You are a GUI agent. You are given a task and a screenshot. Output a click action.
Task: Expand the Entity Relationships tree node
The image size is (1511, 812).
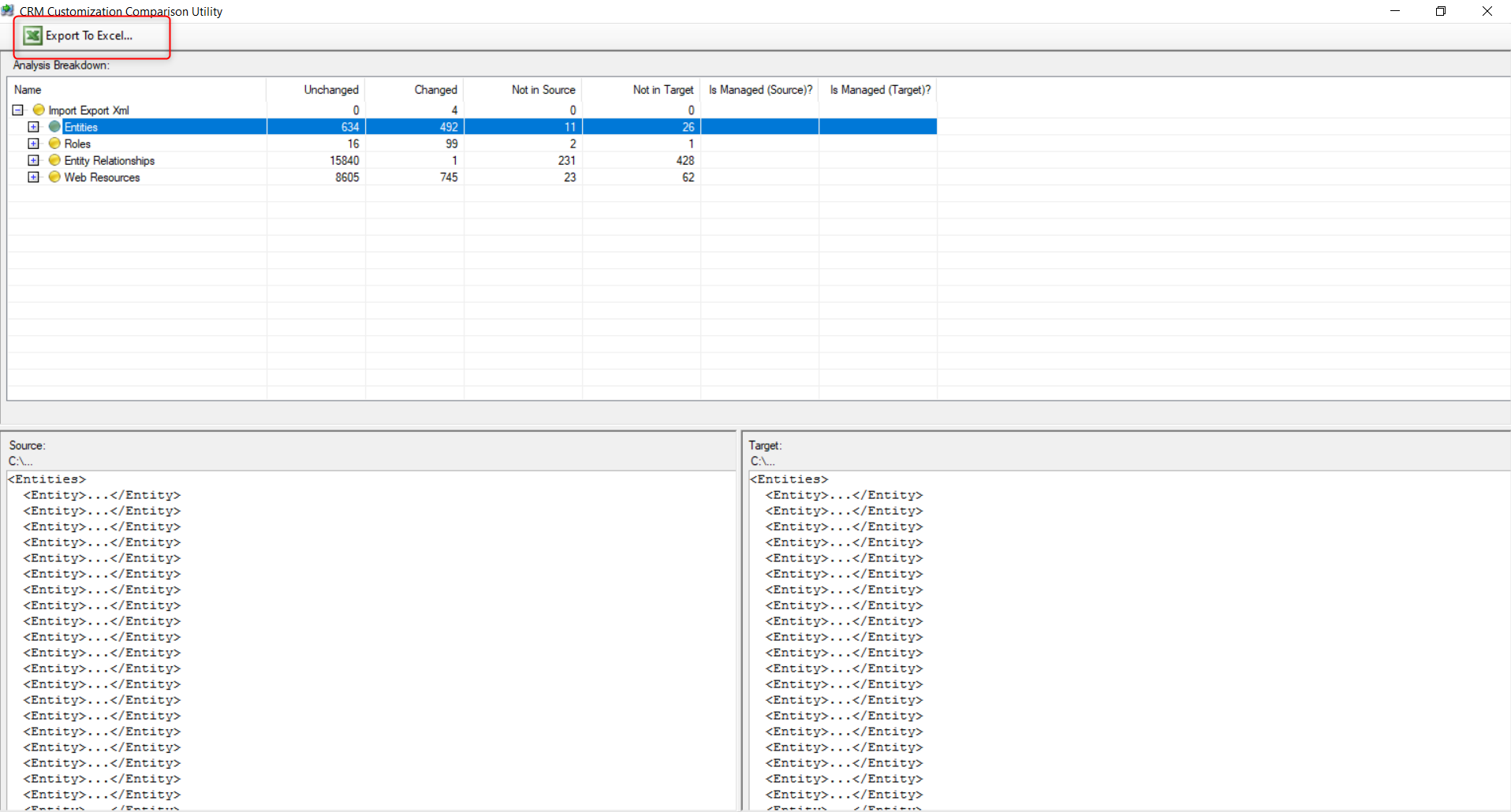coord(33,160)
